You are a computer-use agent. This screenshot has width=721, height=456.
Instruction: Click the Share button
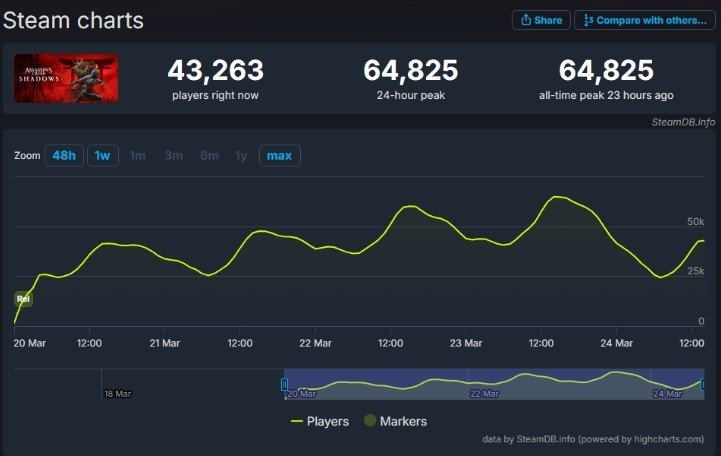click(x=541, y=20)
